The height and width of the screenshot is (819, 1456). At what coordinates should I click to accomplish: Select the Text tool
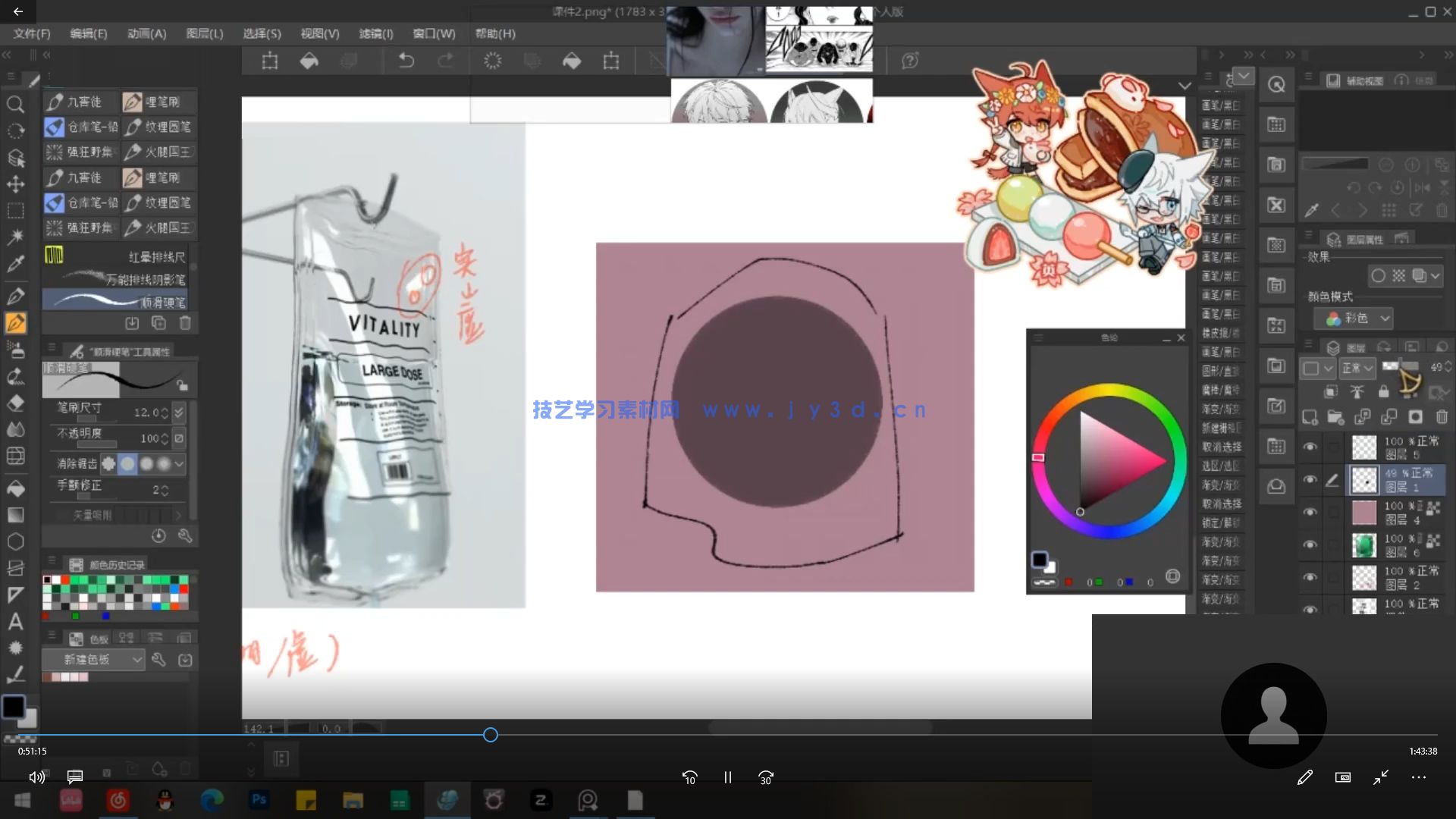click(x=17, y=622)
